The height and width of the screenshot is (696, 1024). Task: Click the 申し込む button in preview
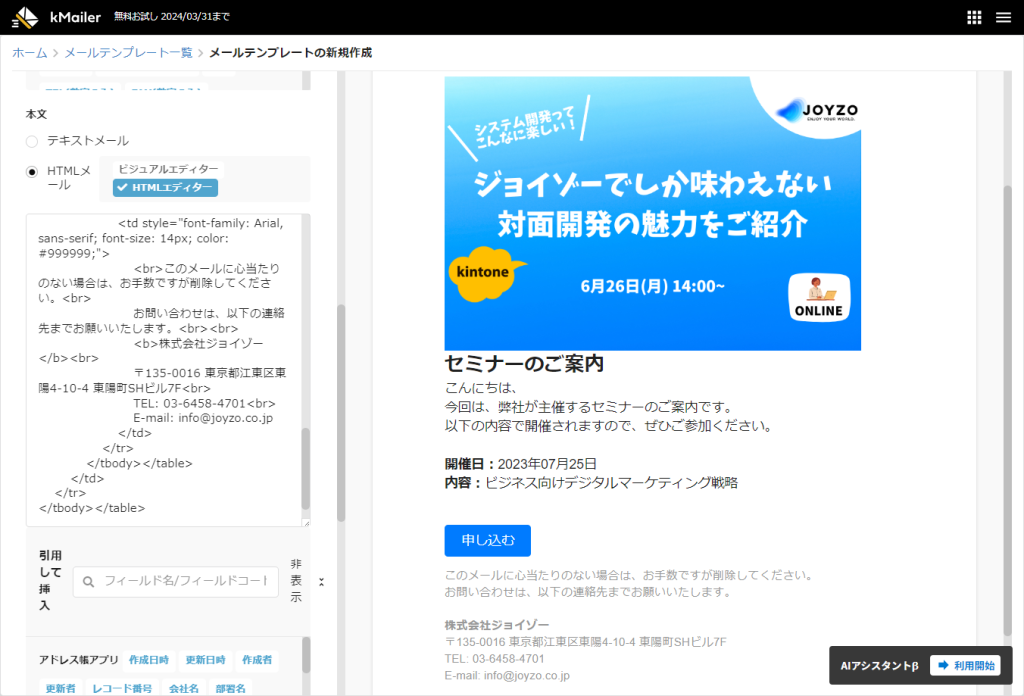tap(488, 541)
